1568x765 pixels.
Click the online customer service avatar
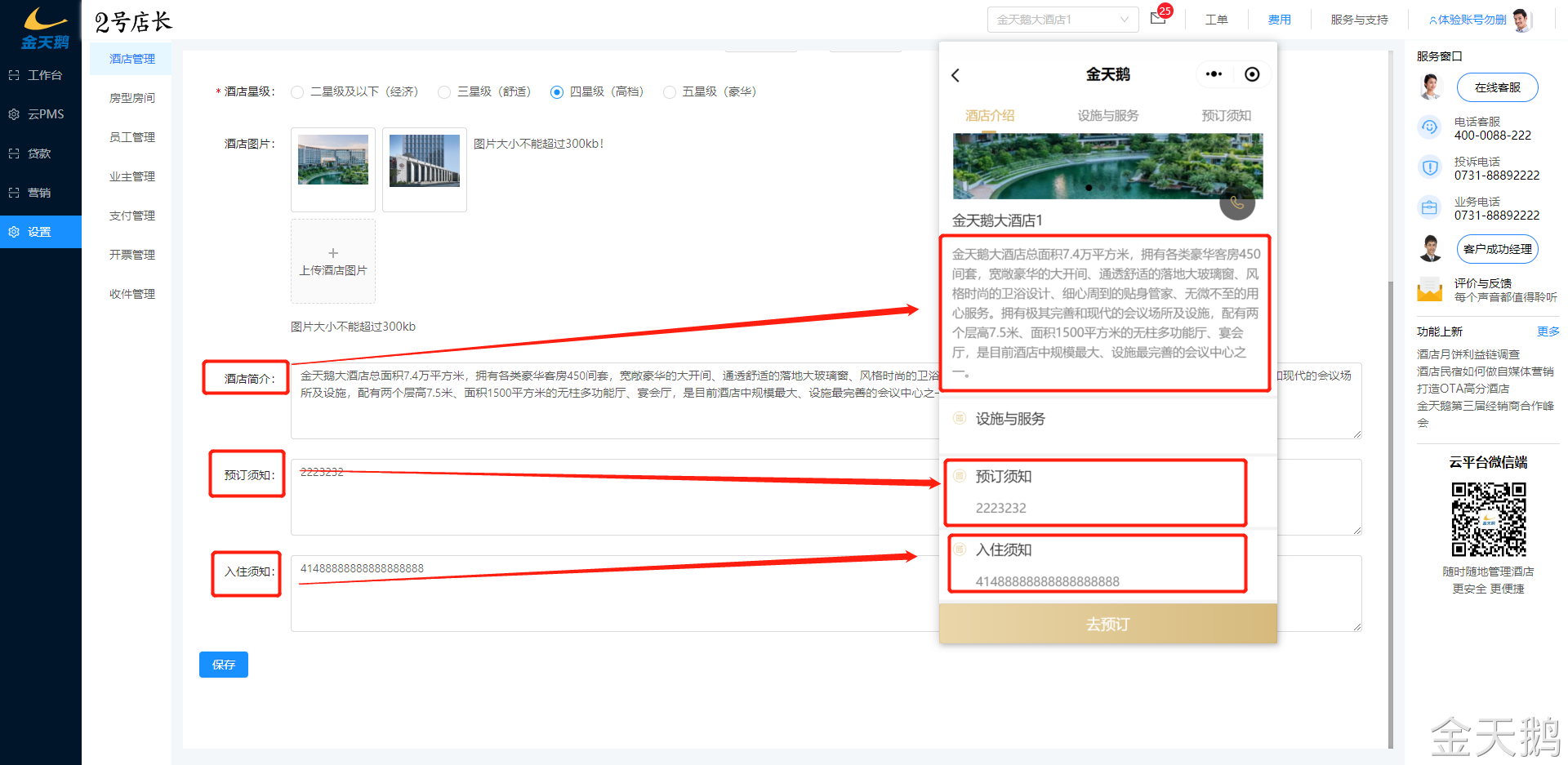(1430, 87)
